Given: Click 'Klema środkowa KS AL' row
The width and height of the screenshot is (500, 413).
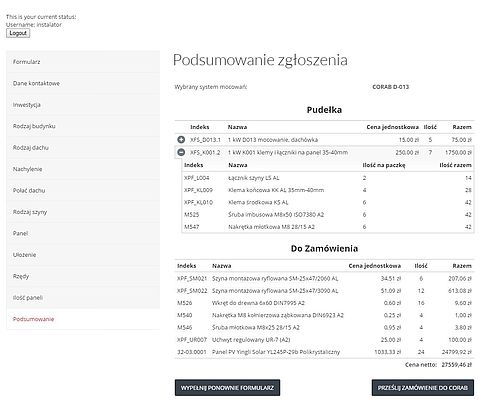Looking at the screenshot, I should tap(258, 202).
